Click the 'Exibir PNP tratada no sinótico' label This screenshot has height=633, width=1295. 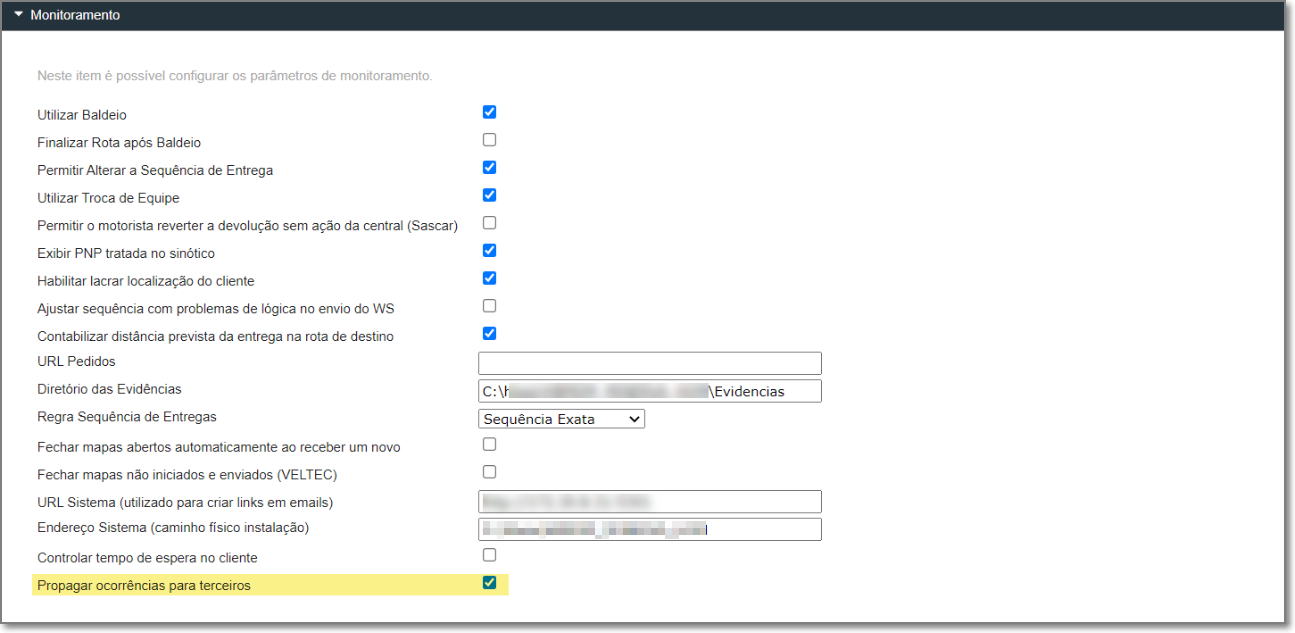click(126, 253)
